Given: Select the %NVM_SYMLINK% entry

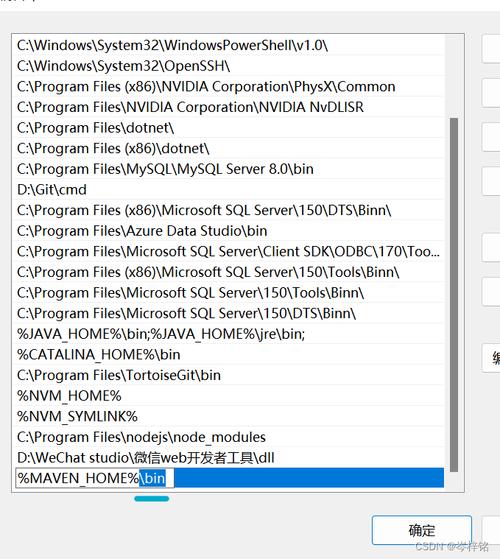Looking at the screenshot, I should (230, 417).
